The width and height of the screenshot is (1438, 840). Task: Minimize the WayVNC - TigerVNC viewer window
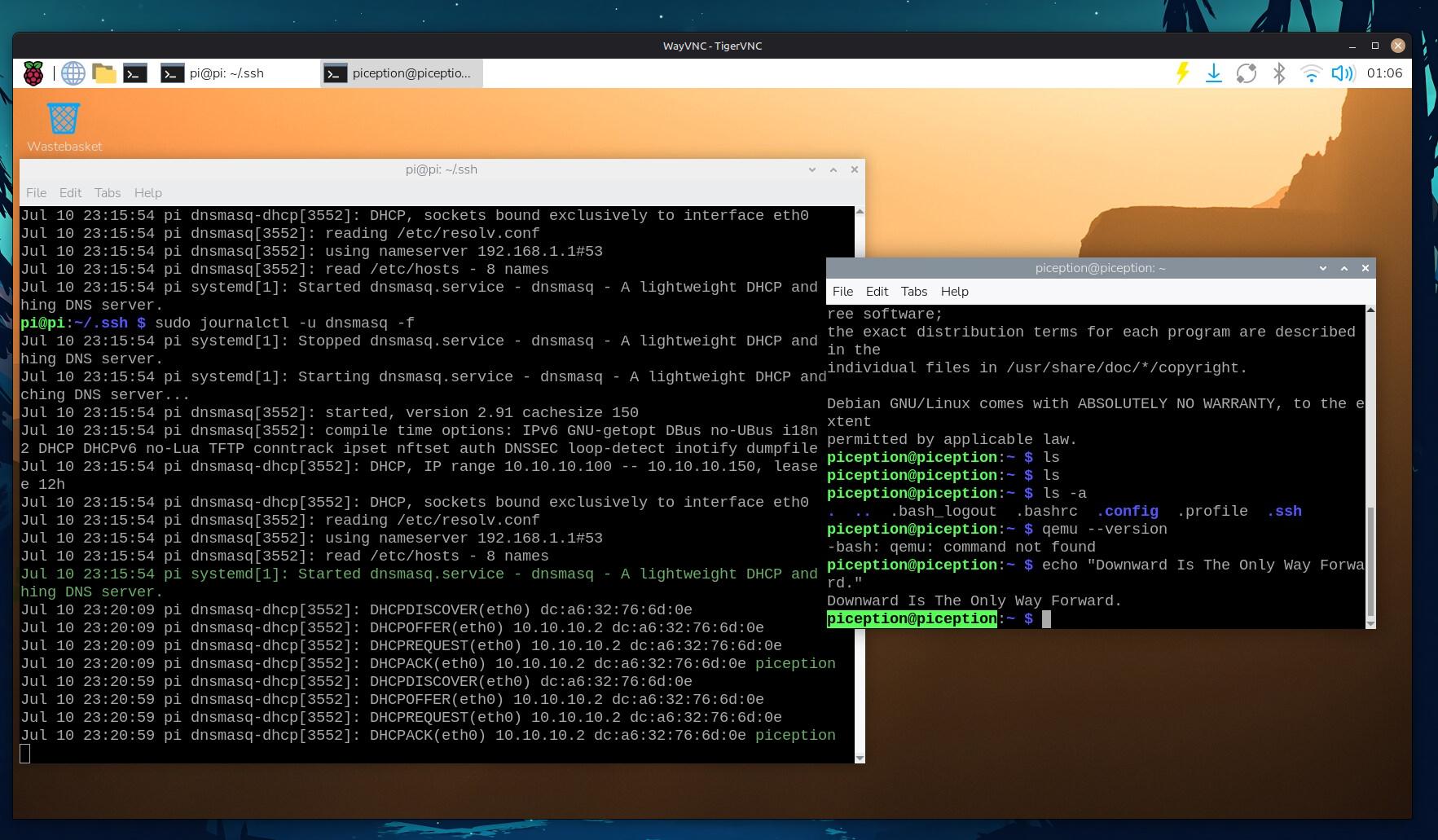(x=1352, y=46)
